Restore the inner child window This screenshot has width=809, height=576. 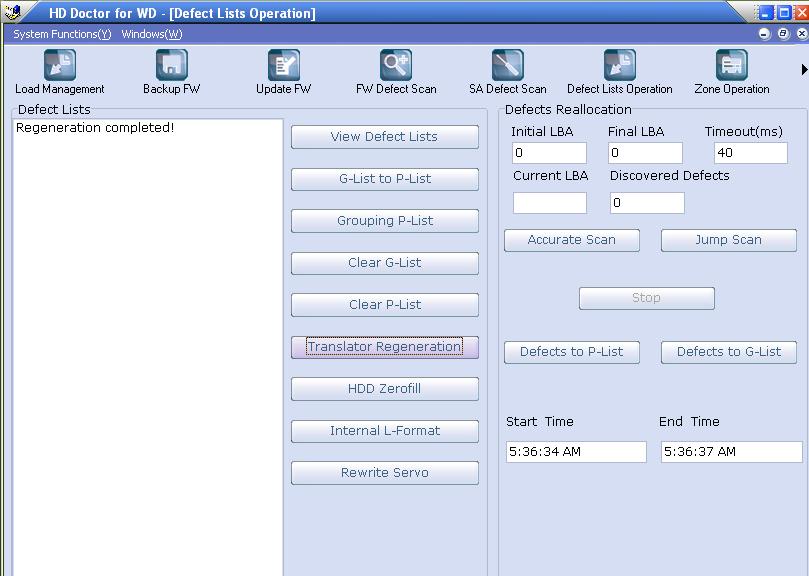point(783,34)
